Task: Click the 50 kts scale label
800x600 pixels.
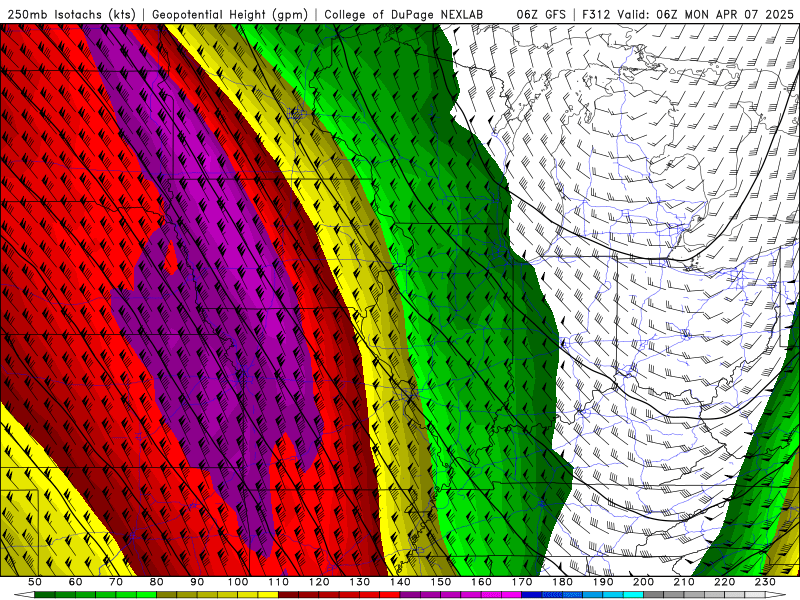Action: click(35, 582)
